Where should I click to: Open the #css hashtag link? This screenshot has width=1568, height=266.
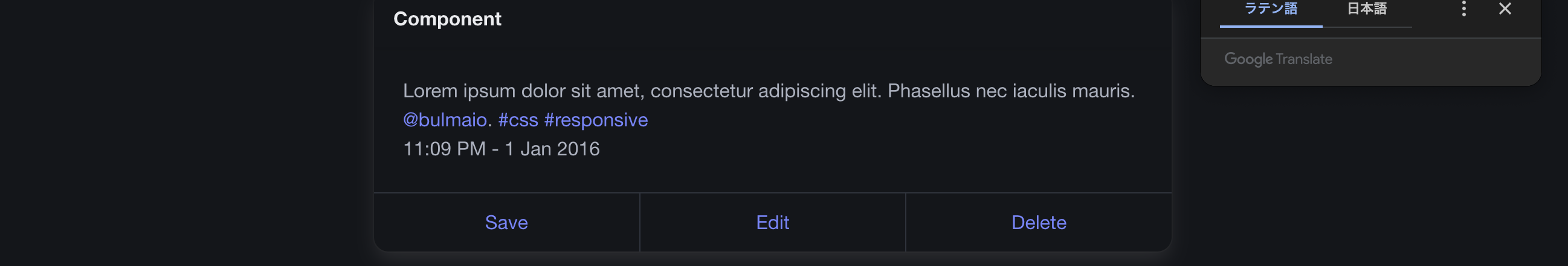pyautogui.click(x=518, y=120)
